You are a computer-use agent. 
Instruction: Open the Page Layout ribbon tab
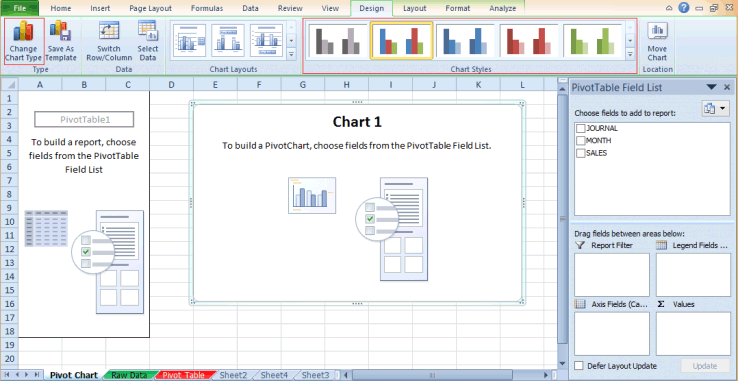[x=151, y=8]
